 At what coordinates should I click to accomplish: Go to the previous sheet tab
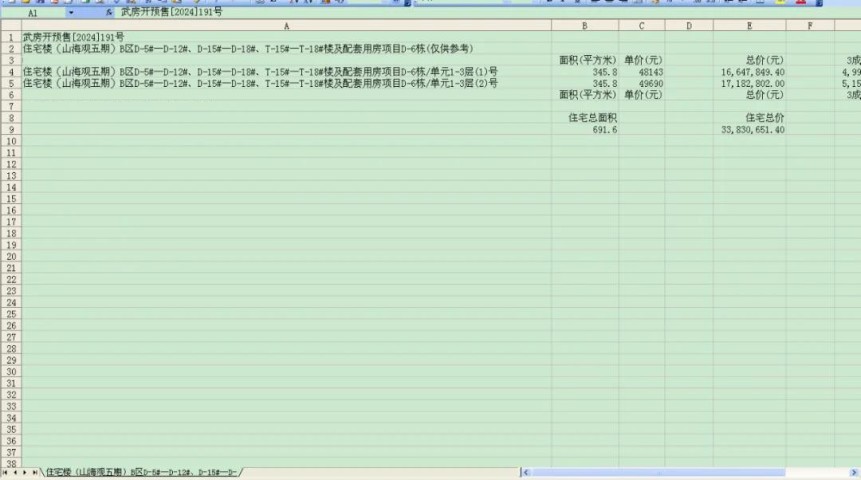(15, 472)
